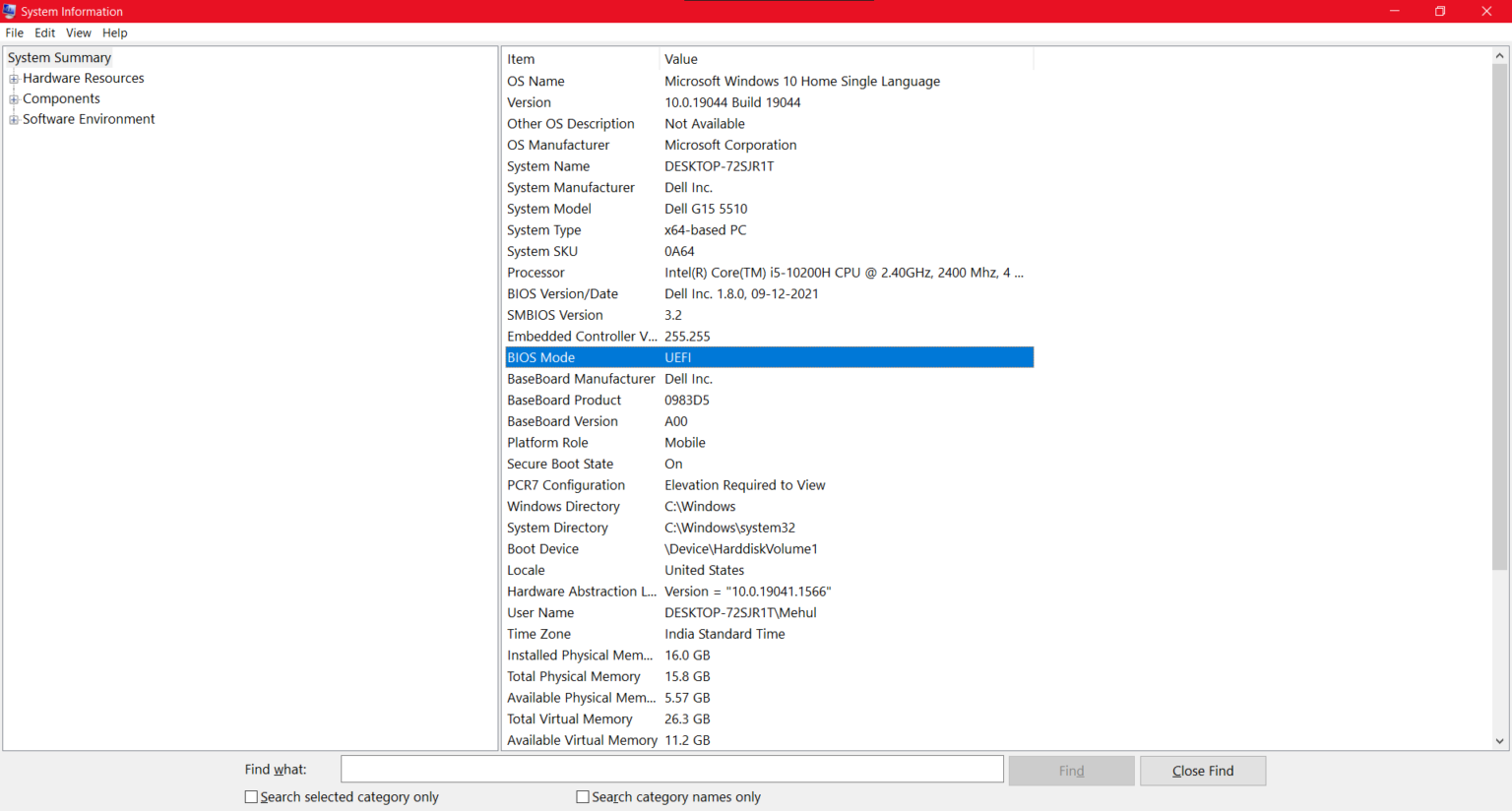Select the Locale row

tap(770, 571)
